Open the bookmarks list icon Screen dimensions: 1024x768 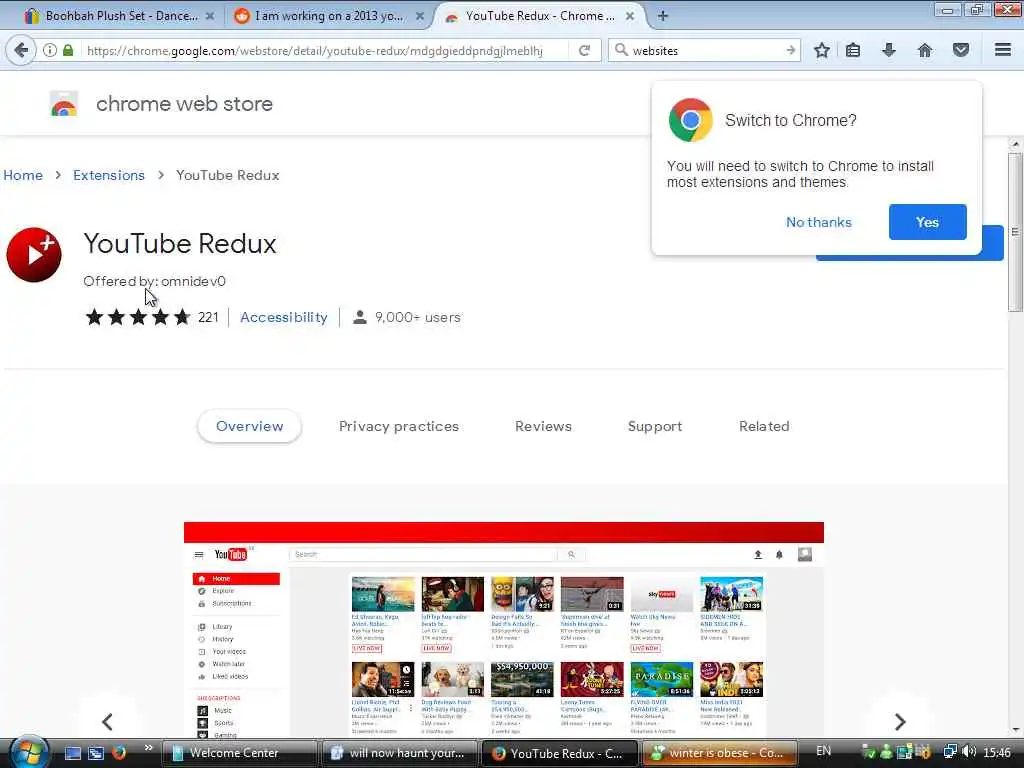coord(853,50)
